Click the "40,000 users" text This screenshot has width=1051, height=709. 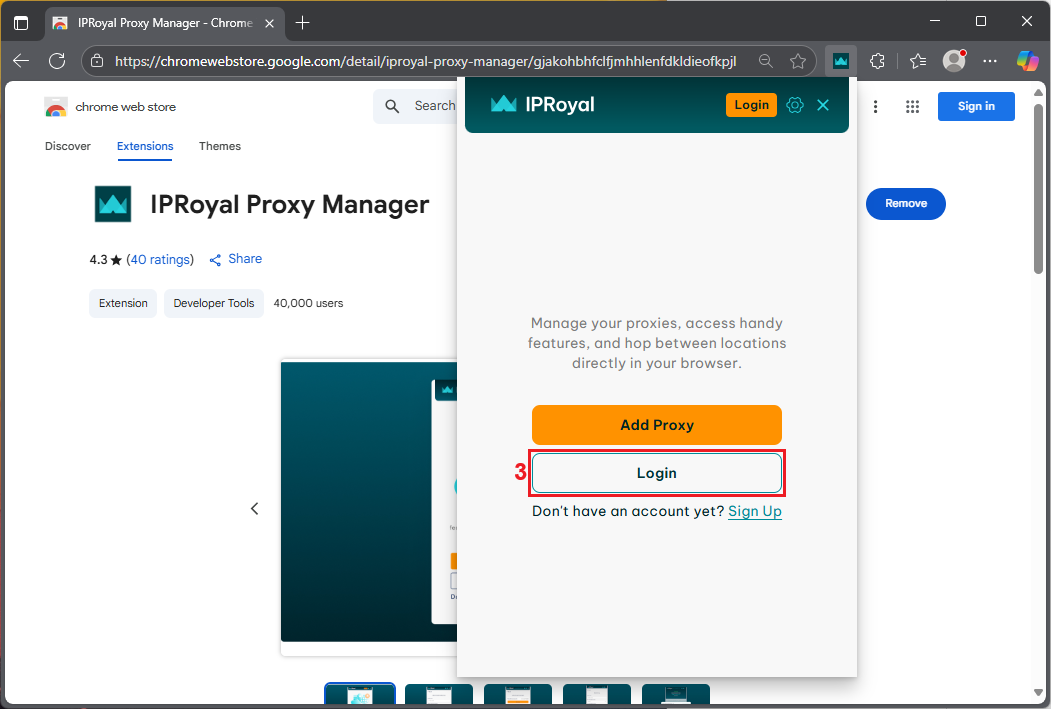coord(308,304)
